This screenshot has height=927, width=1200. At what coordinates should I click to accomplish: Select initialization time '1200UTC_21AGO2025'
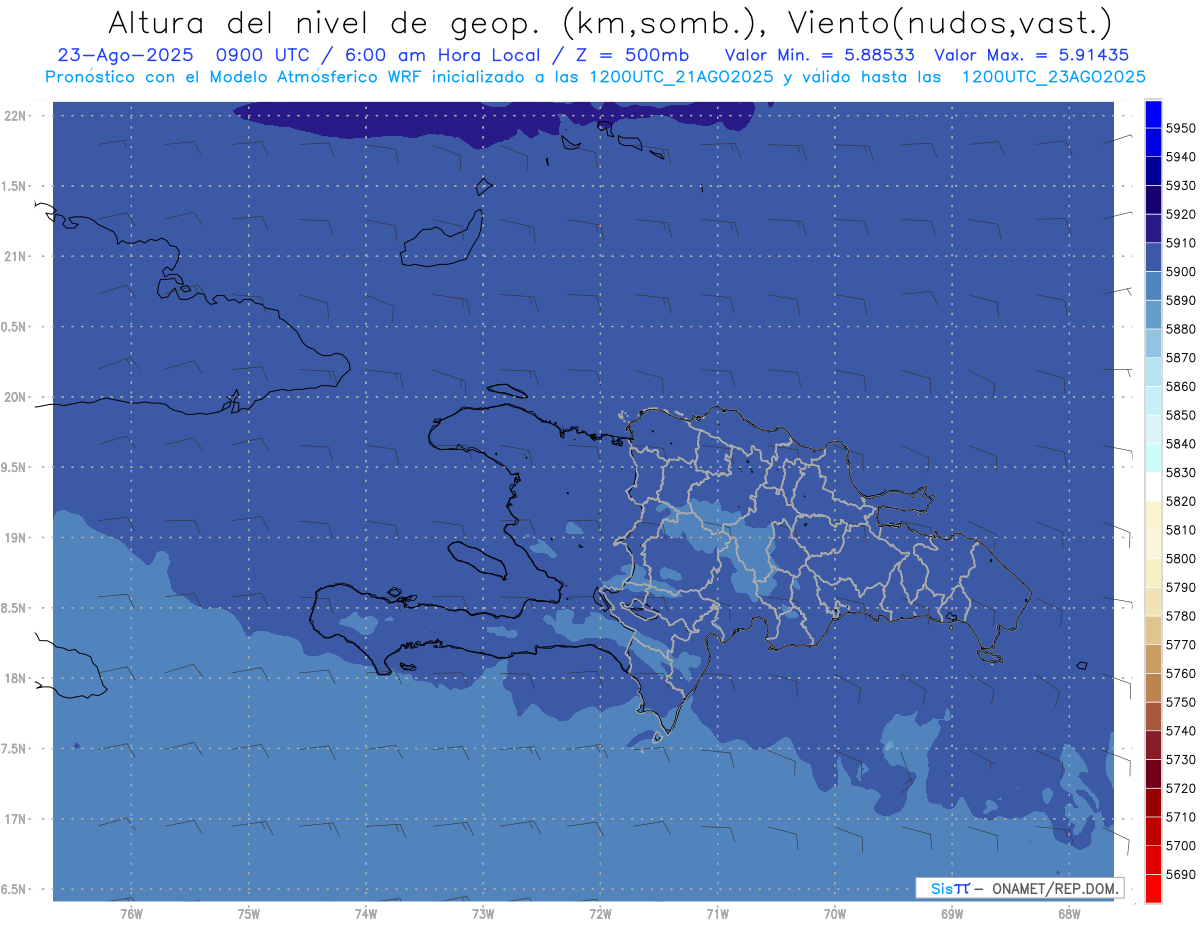[x=681, y=77]
